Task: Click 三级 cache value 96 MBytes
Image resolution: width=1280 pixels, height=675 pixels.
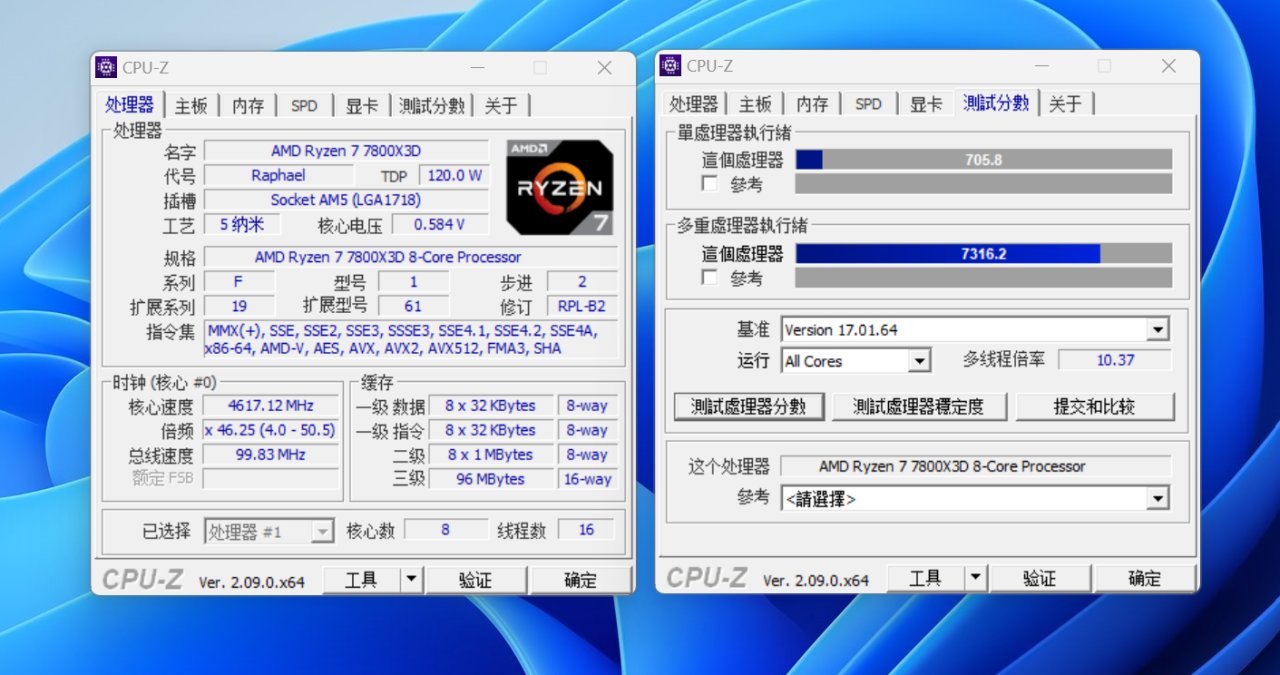Action: 491,480
